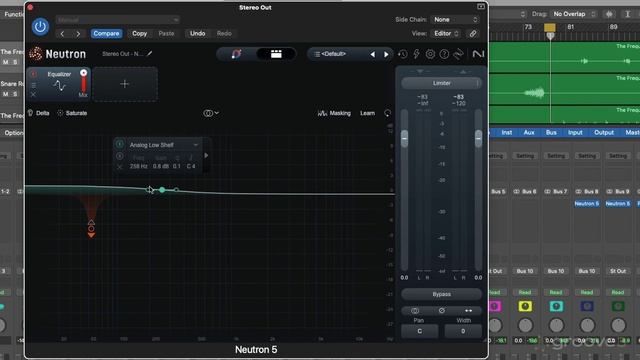Image resolution: width=640 pixels, height=360 pixels.
Task: Open the St Out output slot
Action: (x=618, y=271)
